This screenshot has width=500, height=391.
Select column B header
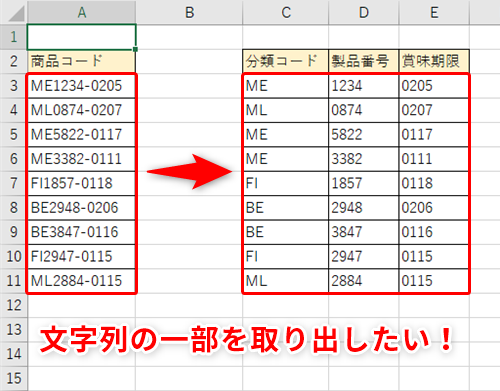[x=189, y=13]
